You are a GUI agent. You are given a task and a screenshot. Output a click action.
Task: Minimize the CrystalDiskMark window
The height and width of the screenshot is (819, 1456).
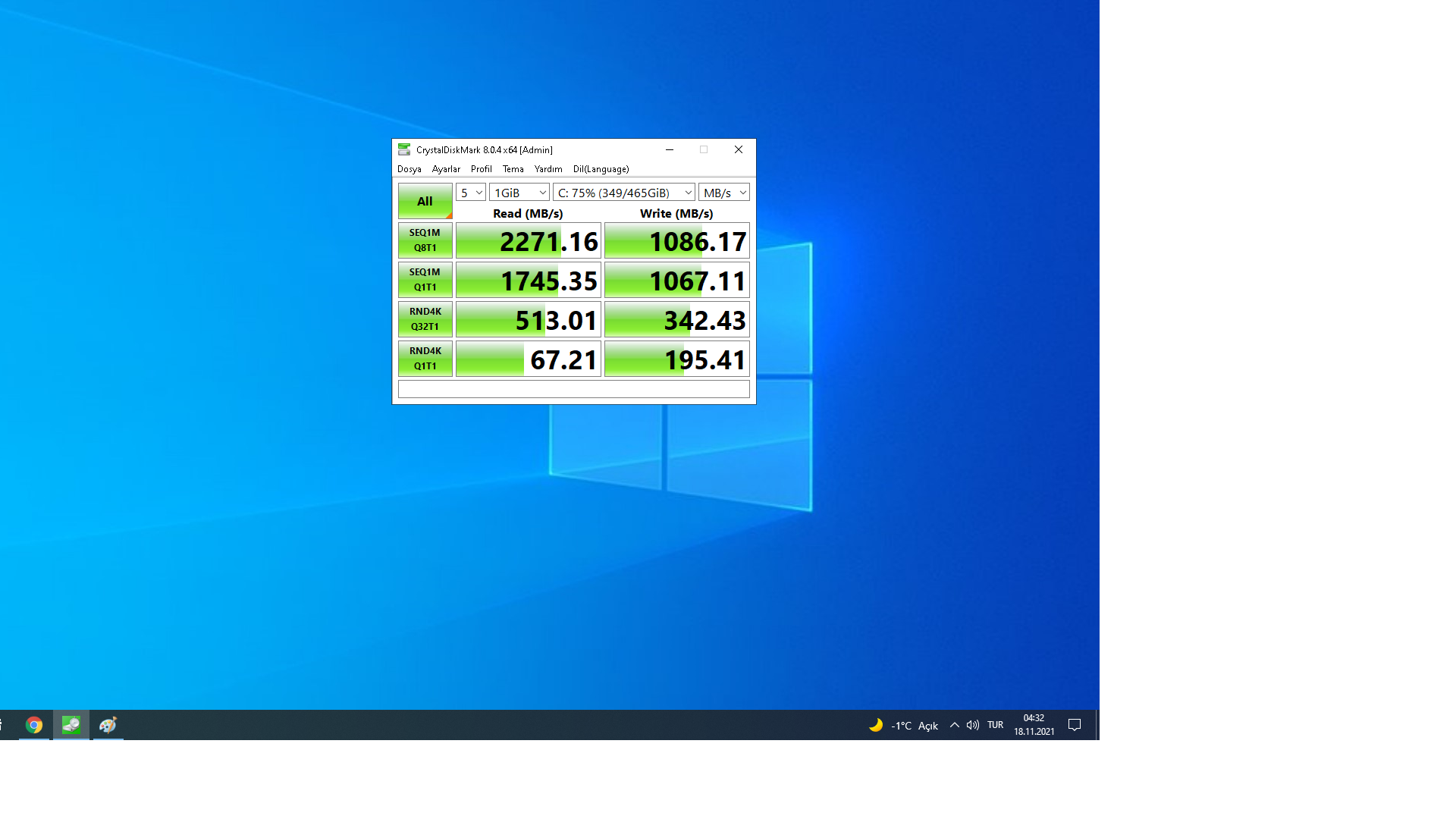tap(670, 149)
